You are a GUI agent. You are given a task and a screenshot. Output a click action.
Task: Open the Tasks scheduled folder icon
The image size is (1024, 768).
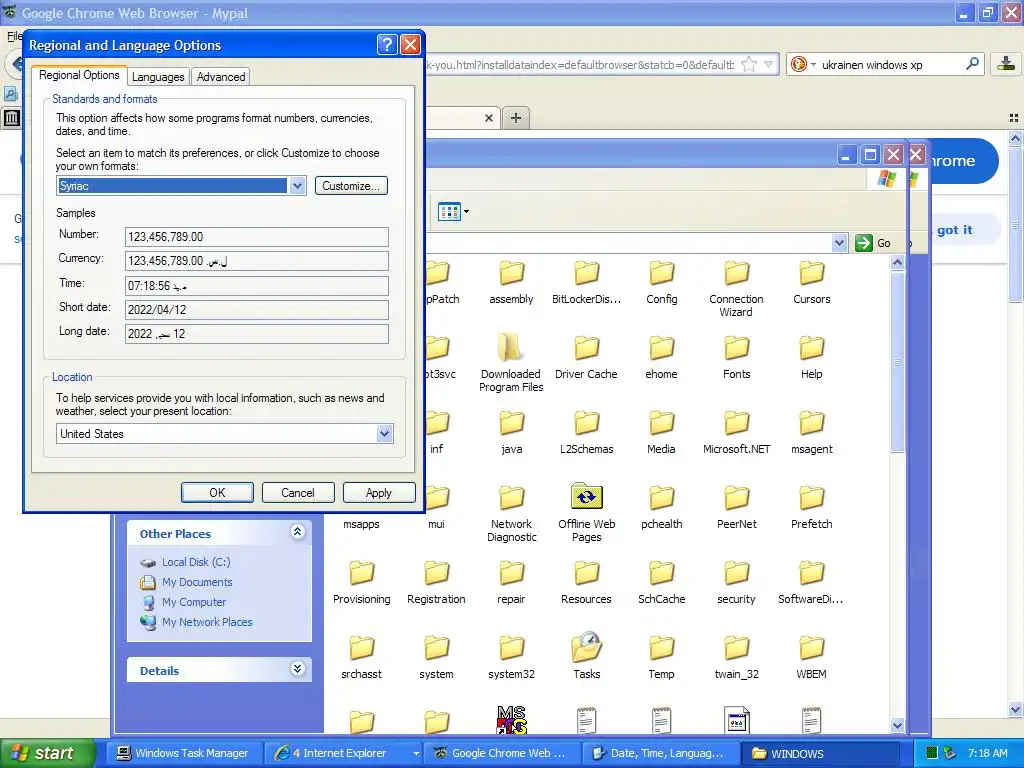pos(586,647)
